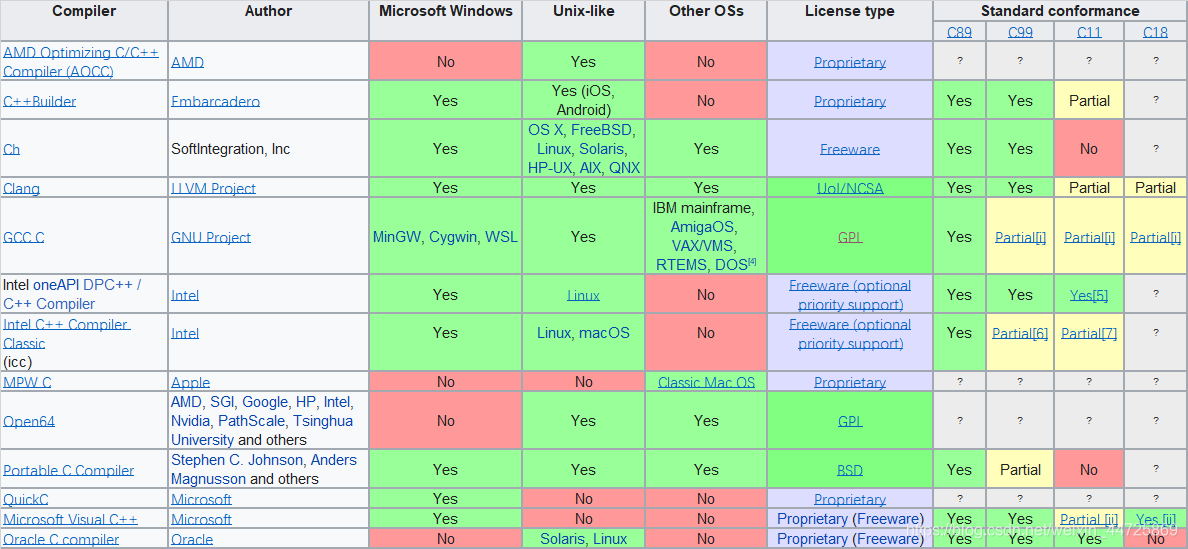The width and height of the screenshot is (1188, 549).
Task: Select 'Partial' C99 cell in Portable C Compiler row
Action: point(1021,470)
